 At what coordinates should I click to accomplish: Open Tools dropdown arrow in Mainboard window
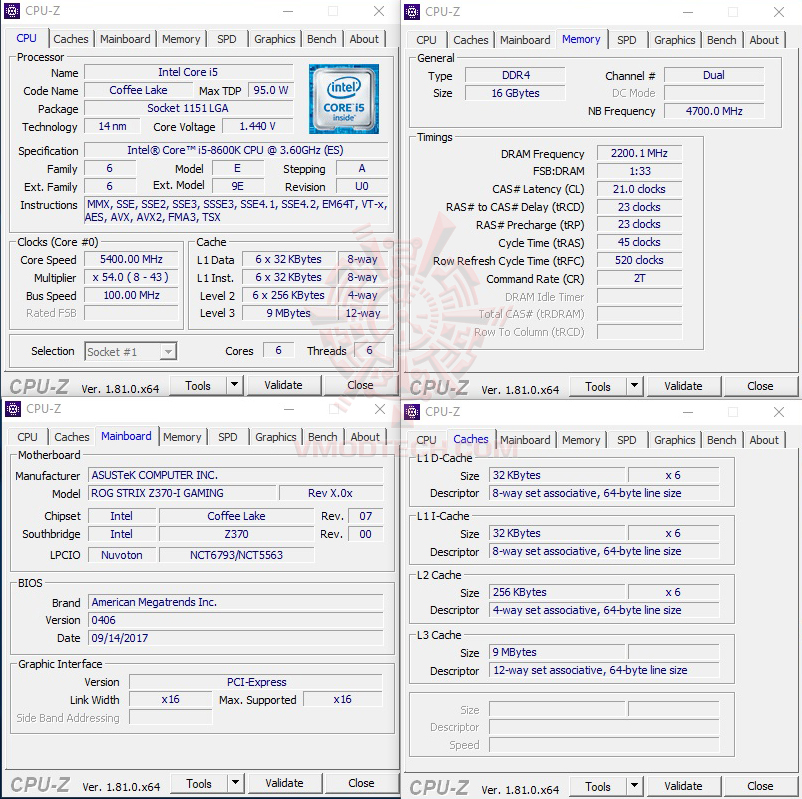point(235,783)
